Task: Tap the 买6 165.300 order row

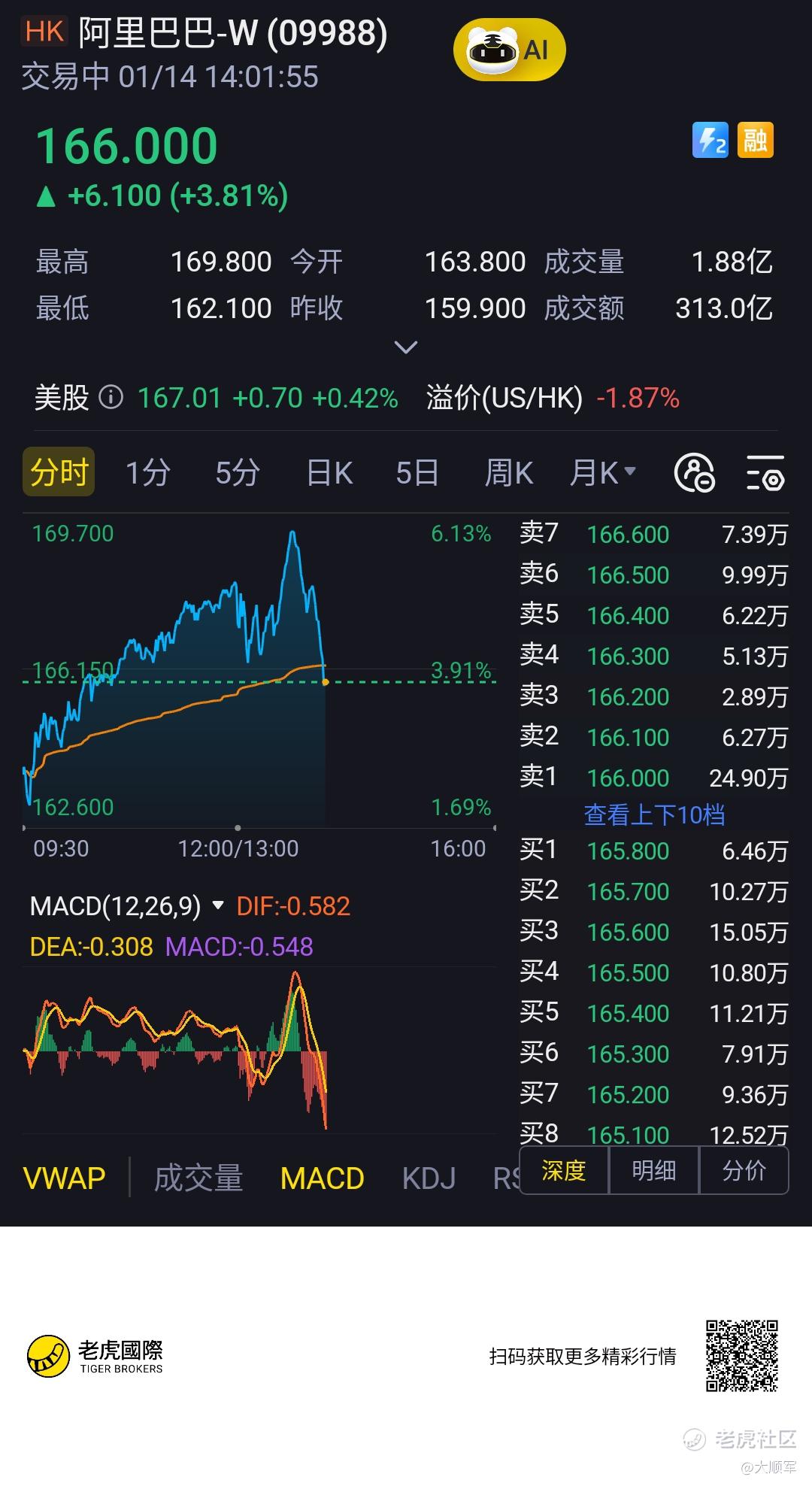Action: coord(654,1054)
